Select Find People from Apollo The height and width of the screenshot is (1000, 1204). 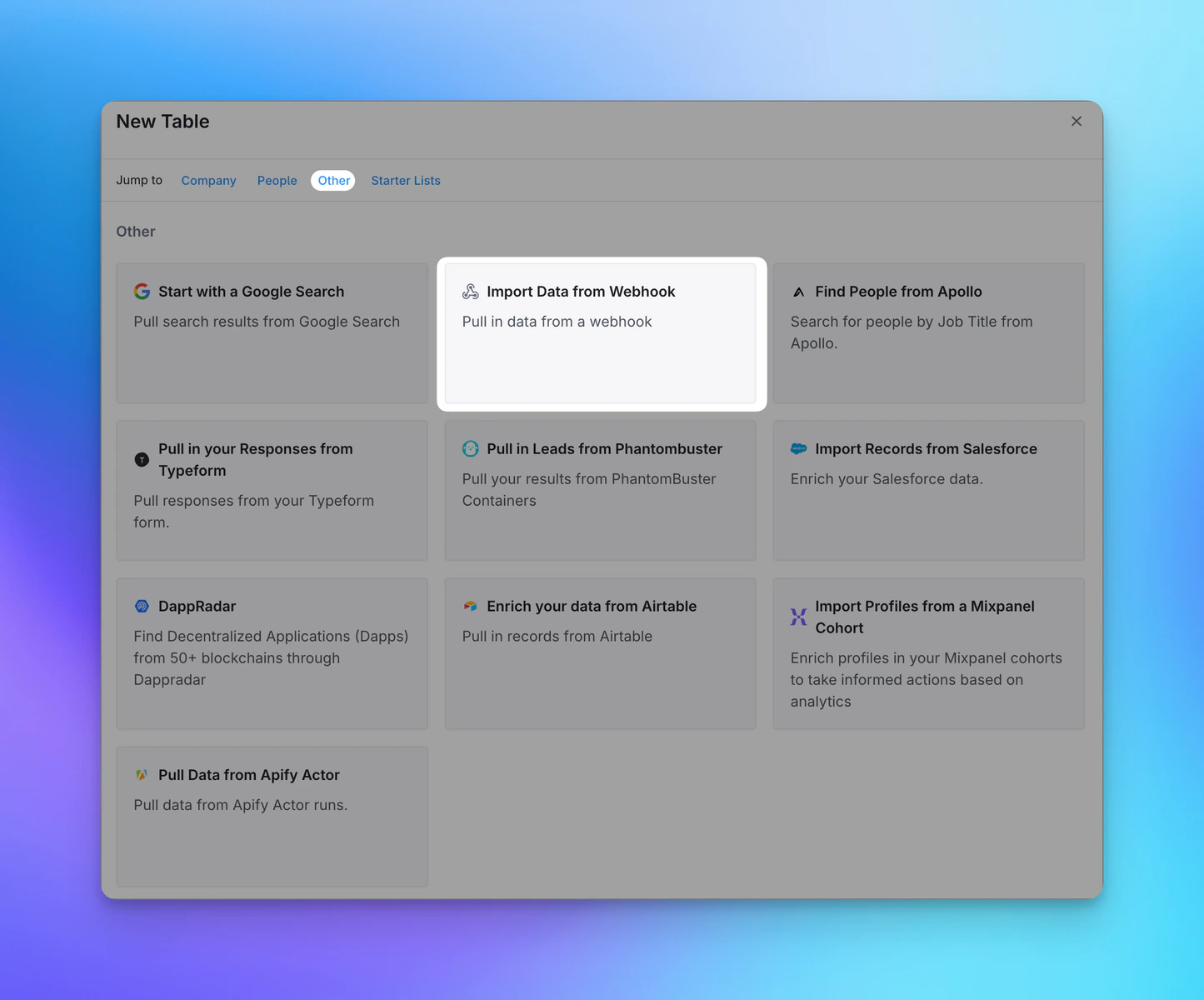[x=927, y=333]
